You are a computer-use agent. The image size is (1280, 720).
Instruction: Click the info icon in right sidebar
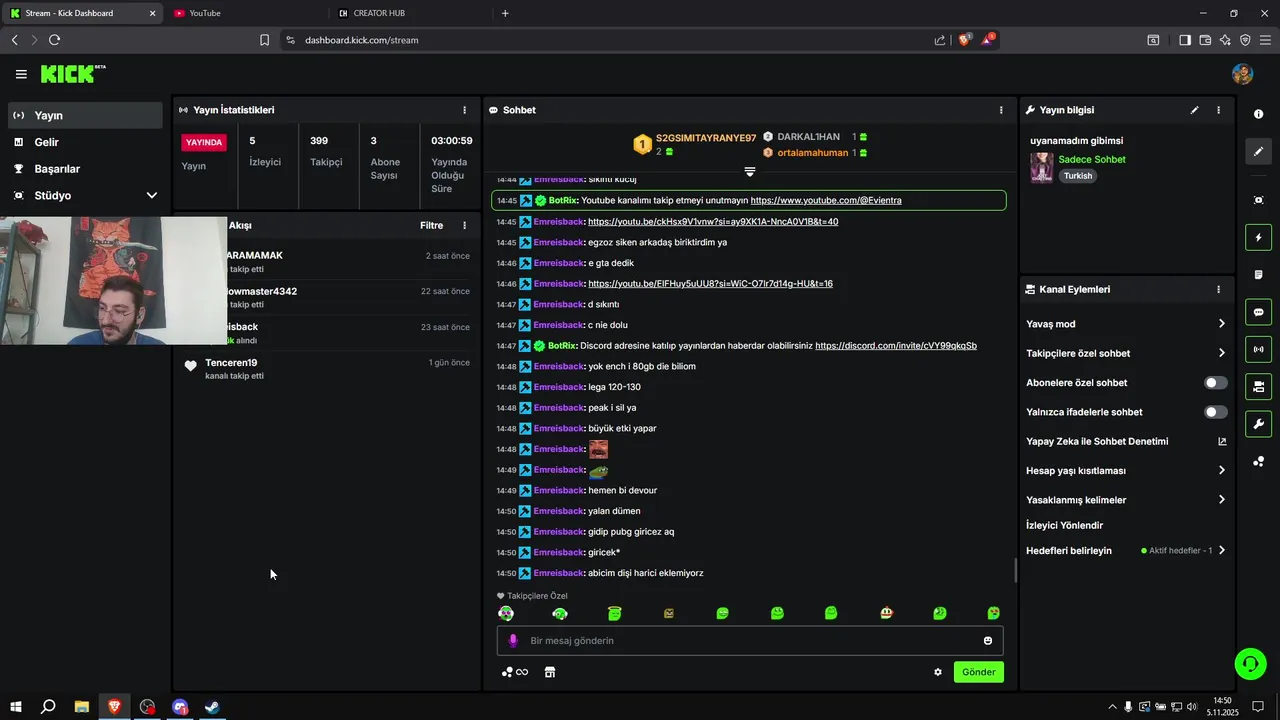1258,114
